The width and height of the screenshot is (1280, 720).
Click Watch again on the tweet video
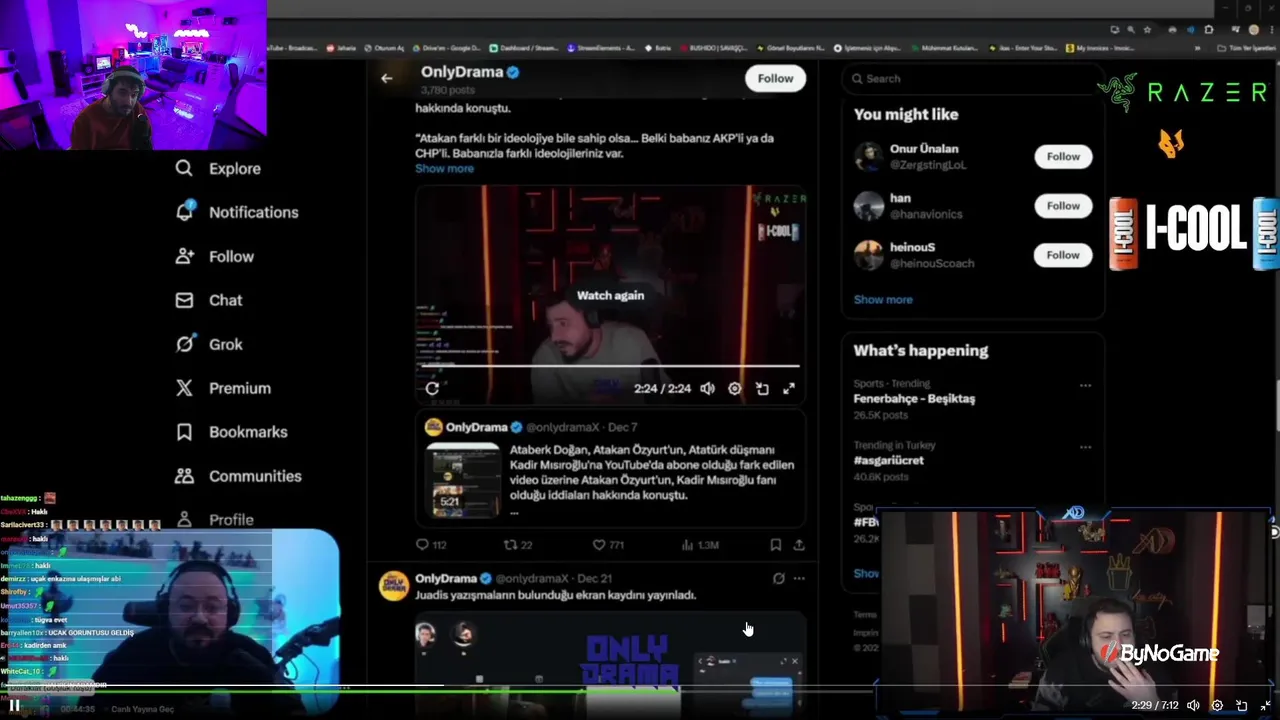pos(610,295)
